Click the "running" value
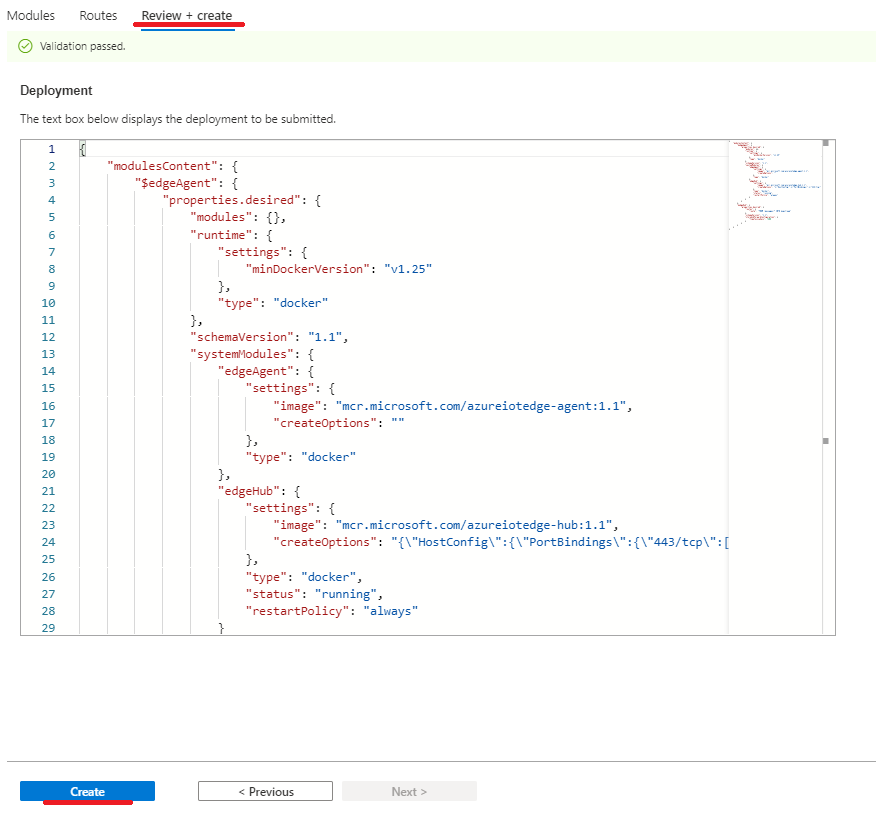876x815 pixels. point(345,594)
